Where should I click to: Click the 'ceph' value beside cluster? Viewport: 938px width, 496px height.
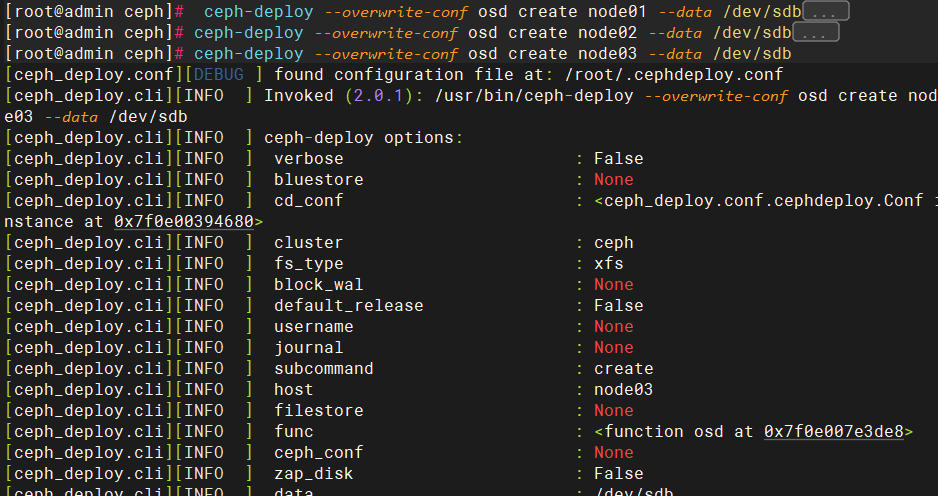(614, 242)
